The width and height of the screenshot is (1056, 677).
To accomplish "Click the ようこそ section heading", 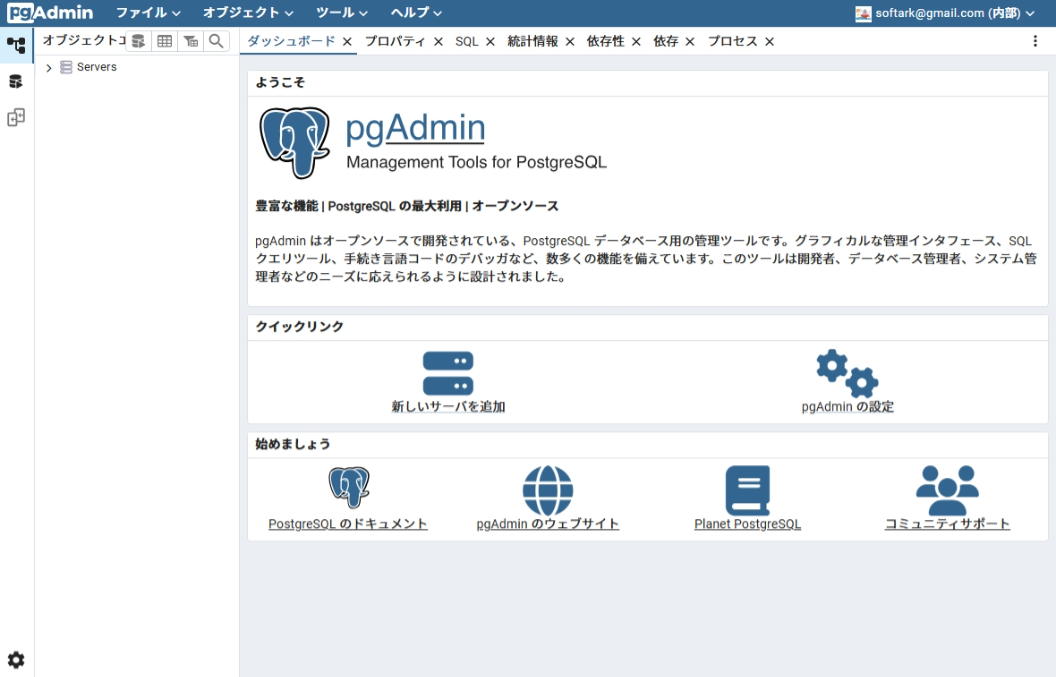I will tap(280, 82).
